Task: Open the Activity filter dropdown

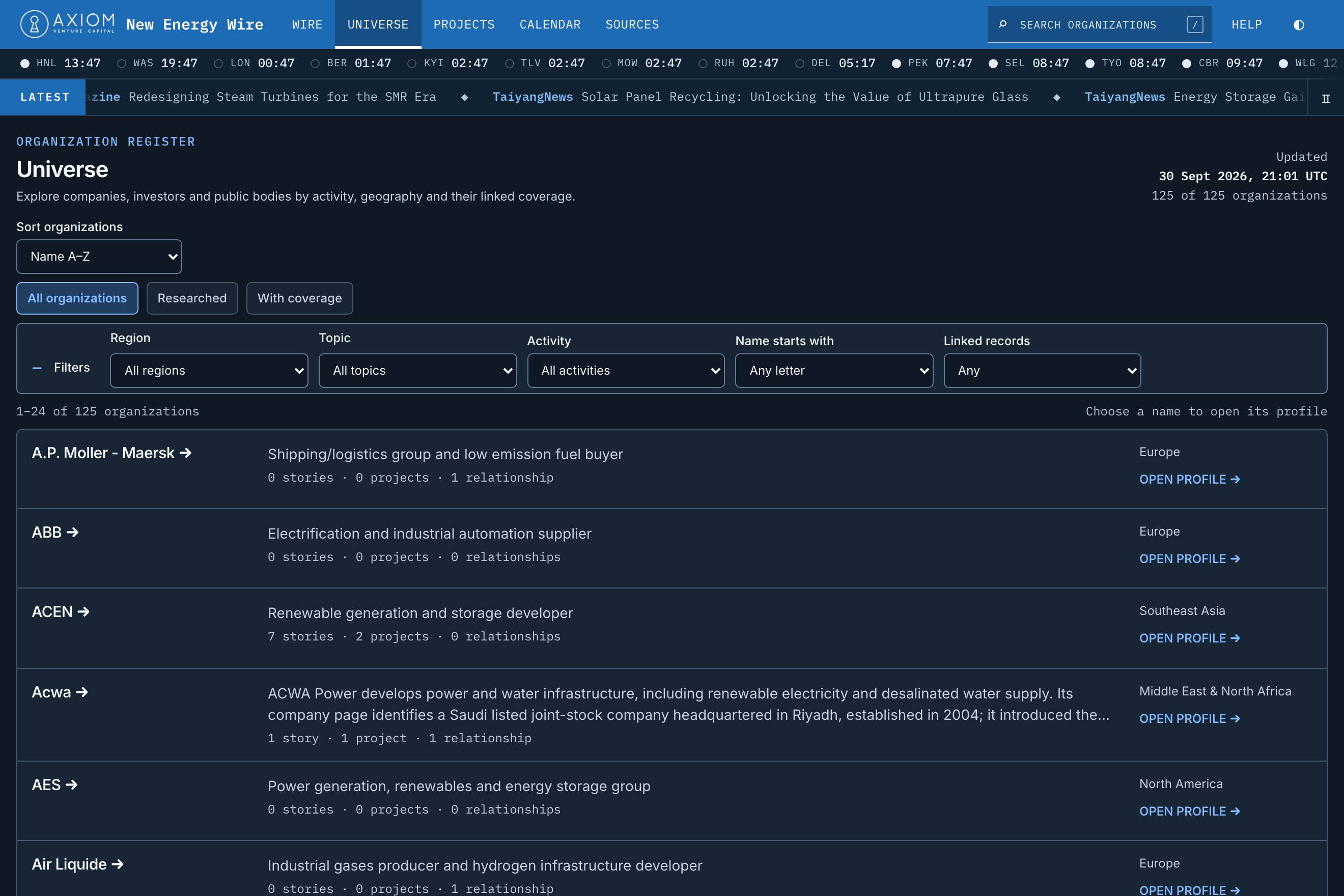Action: 626,370
